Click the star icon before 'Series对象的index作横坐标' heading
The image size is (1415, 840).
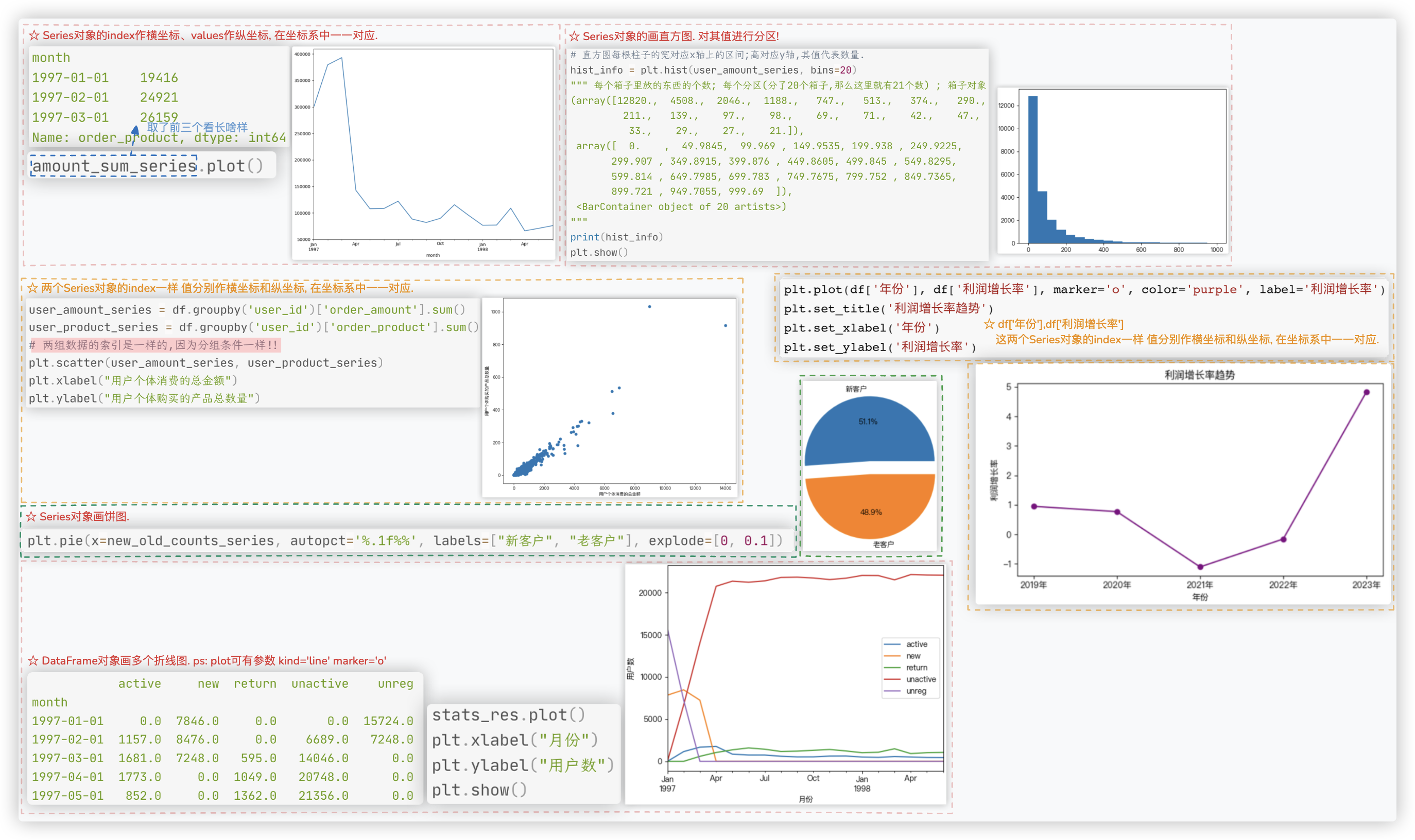pos(34,35)
